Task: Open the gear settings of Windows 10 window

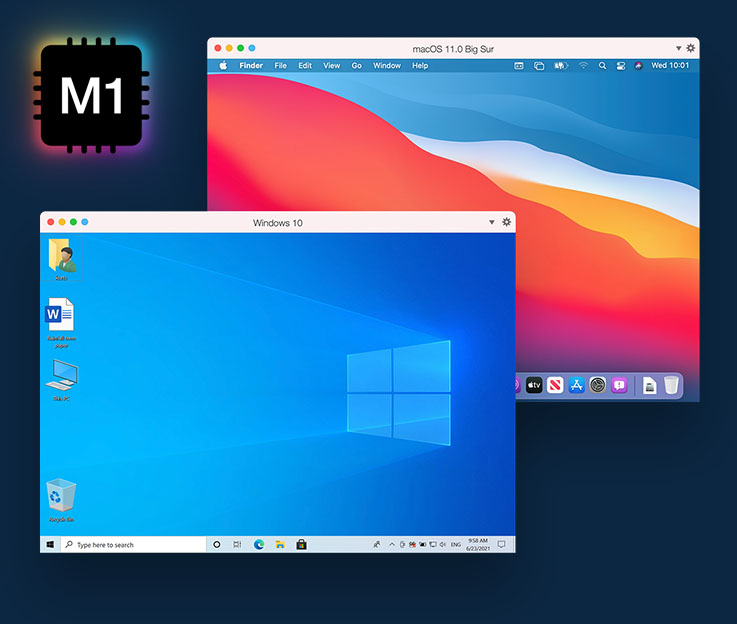Action: 506,222
